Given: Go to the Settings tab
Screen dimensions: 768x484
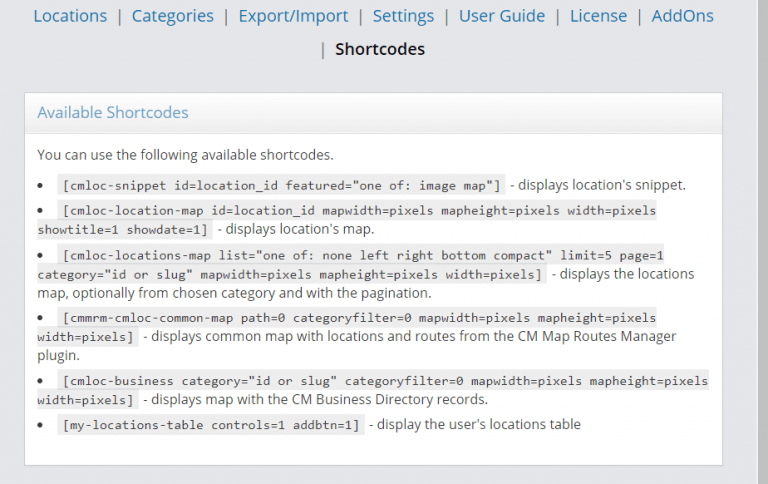Looking at the screenshot, I should (403, 16).
